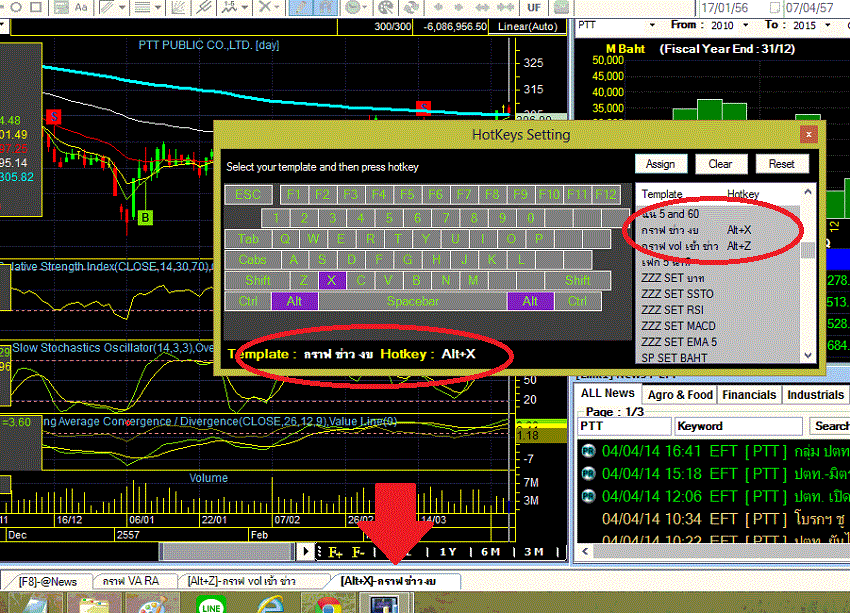Open the [F8]-@News workspace tab
This screenshot has height=613, width=850.
pyautogui.click(x=48, y=581)
